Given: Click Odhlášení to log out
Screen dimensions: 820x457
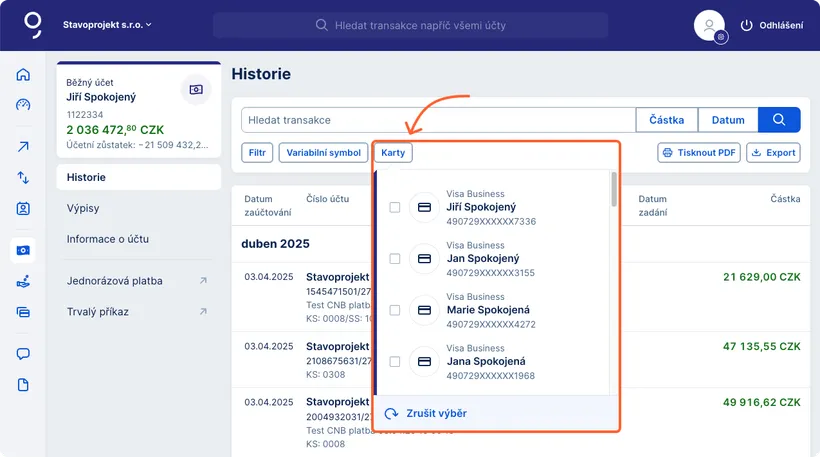Looking at the screenshot, I should pos(772,25).
